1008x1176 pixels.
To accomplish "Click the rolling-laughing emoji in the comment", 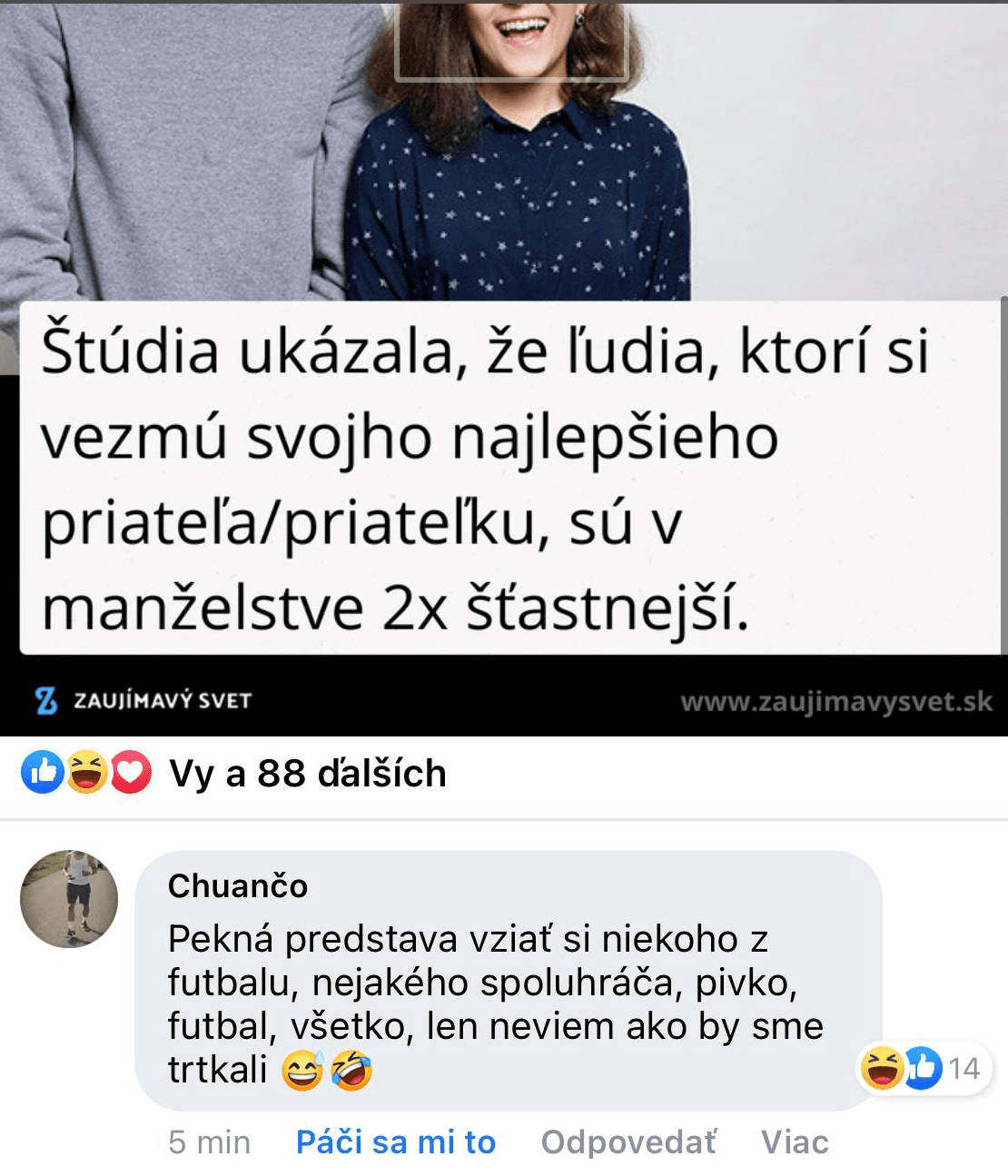I will [351, 1070].
